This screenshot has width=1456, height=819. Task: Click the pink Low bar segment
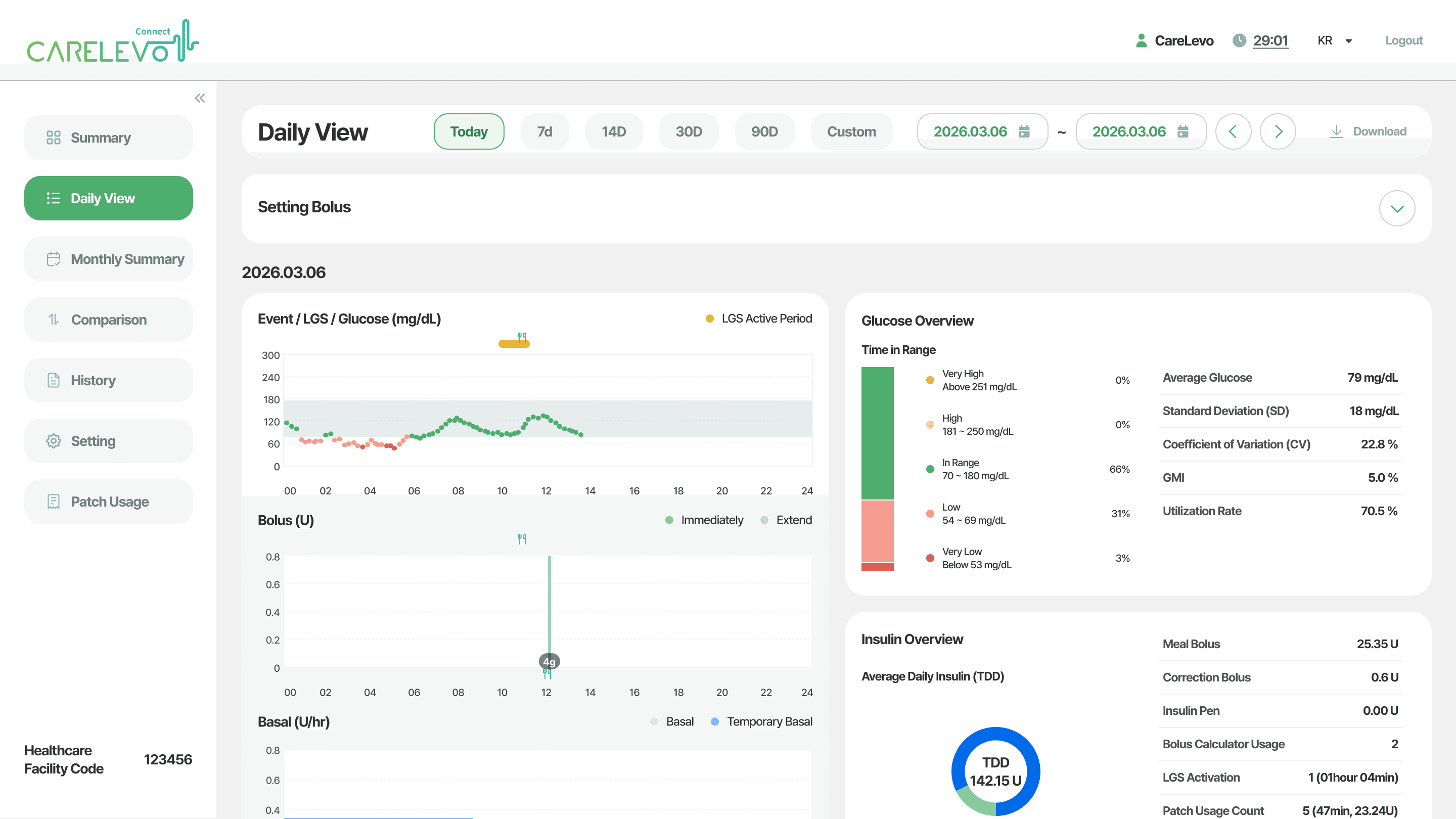click(x=877, y=531)
